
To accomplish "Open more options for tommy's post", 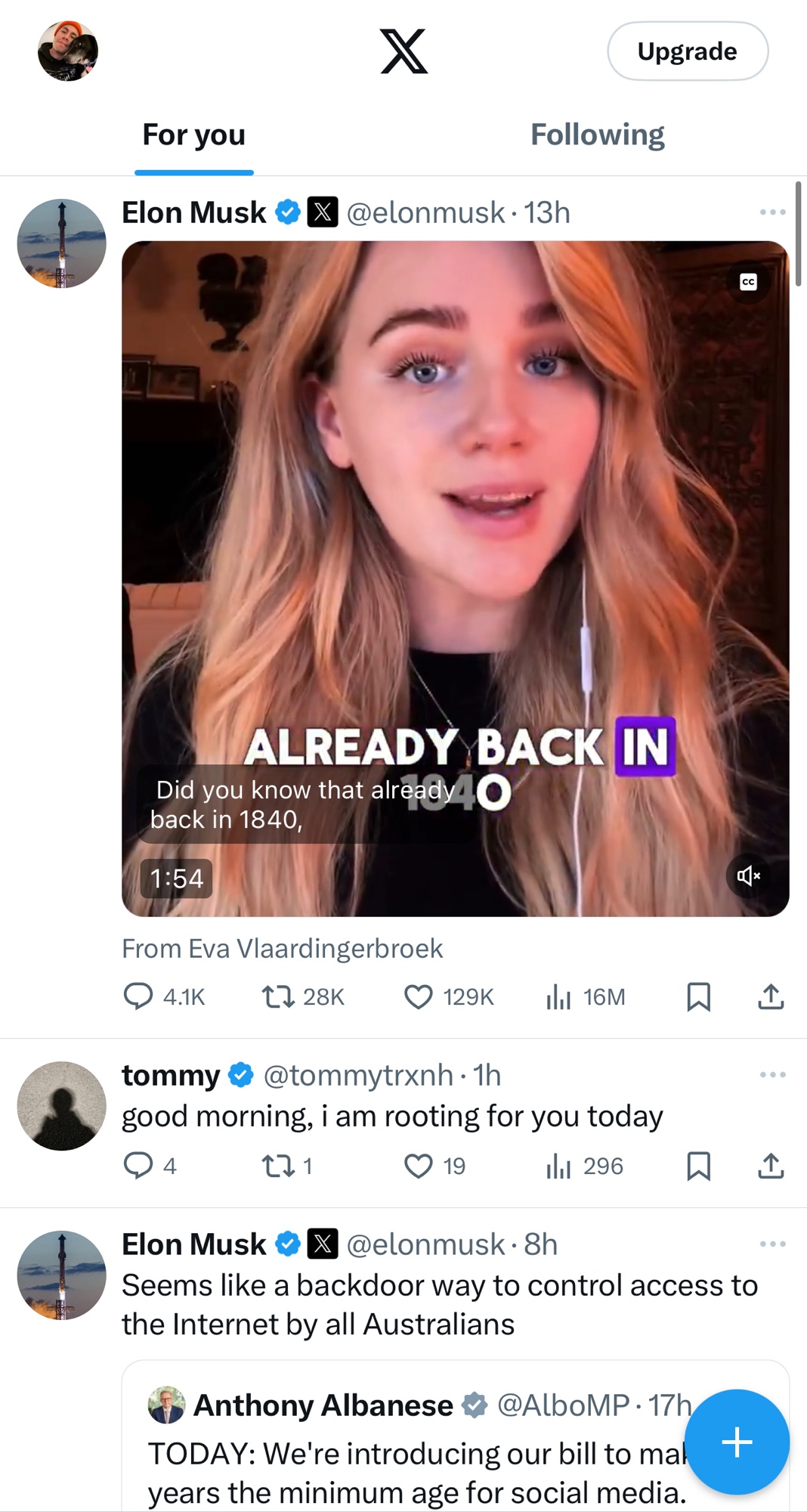I will click(x=772, y=1074).
